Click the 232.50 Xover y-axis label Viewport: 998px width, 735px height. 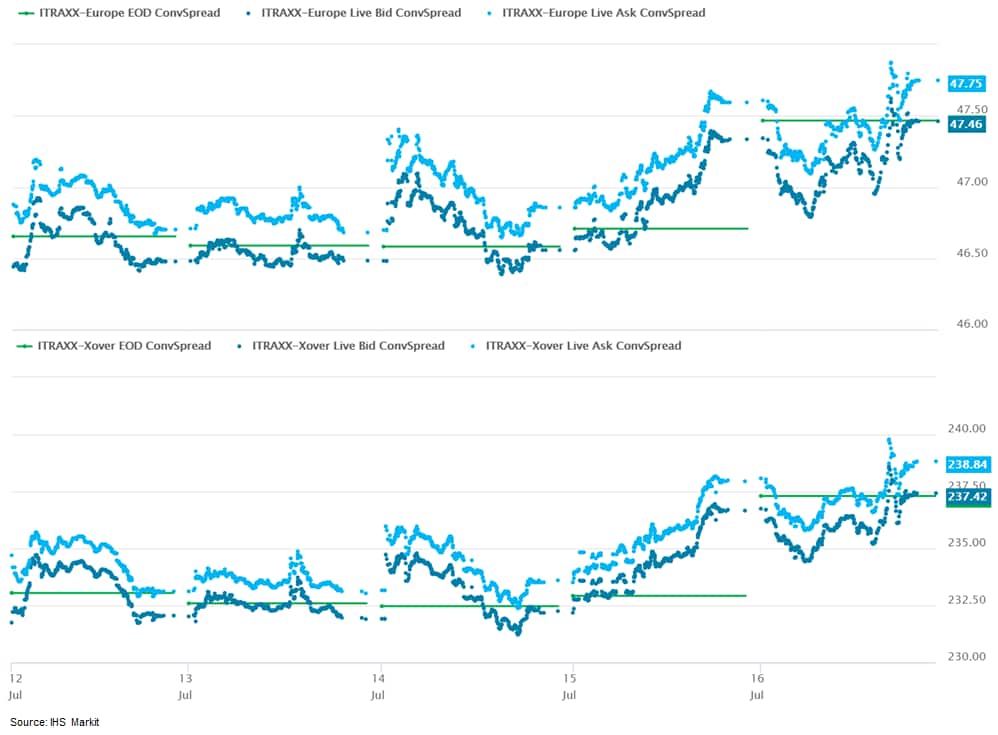(x=966, y=600)
